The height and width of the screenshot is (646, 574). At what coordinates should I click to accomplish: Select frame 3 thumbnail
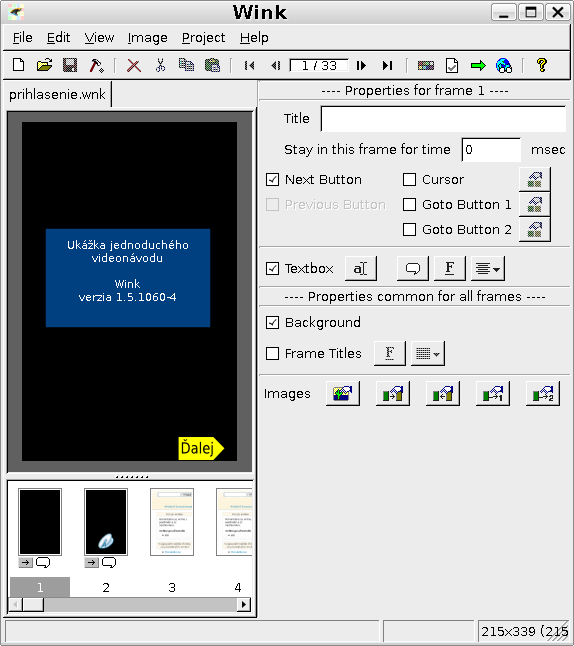(x=172, y=522)
